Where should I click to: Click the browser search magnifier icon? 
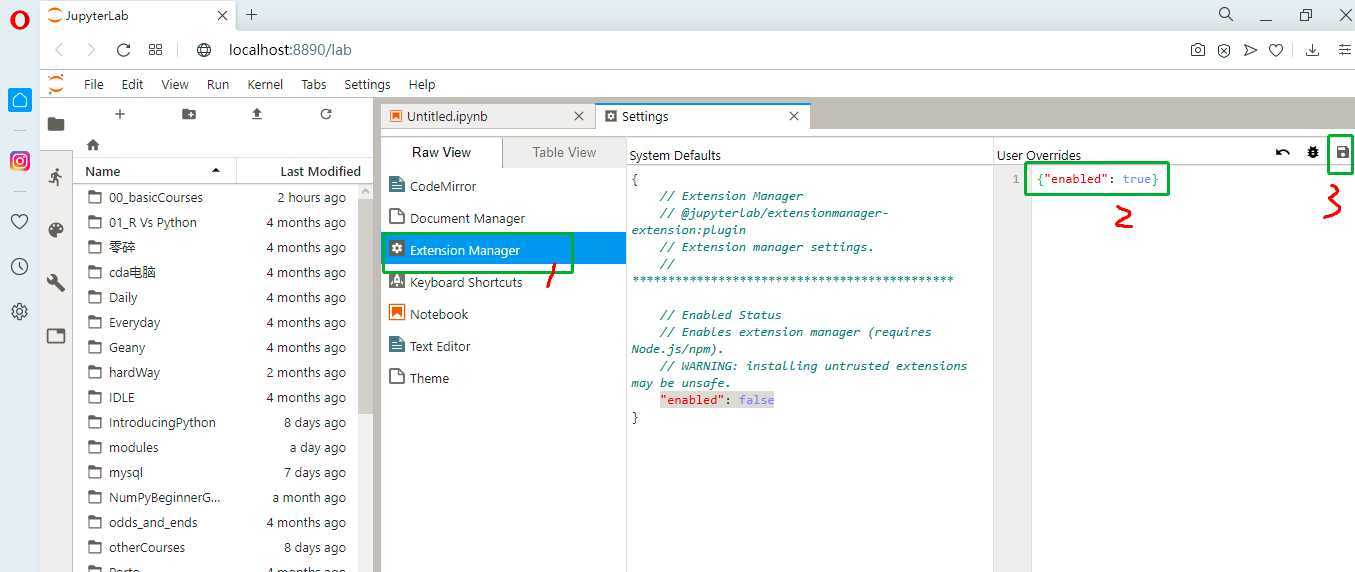pos(1226,15)
